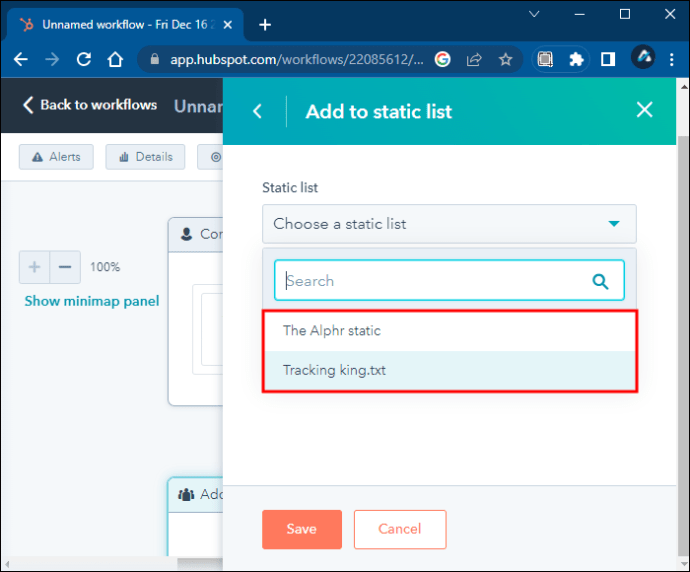Zoom out the workflow canvas
Screen dimensions: 690x572
pyautogui.click(x=65, y=267)
